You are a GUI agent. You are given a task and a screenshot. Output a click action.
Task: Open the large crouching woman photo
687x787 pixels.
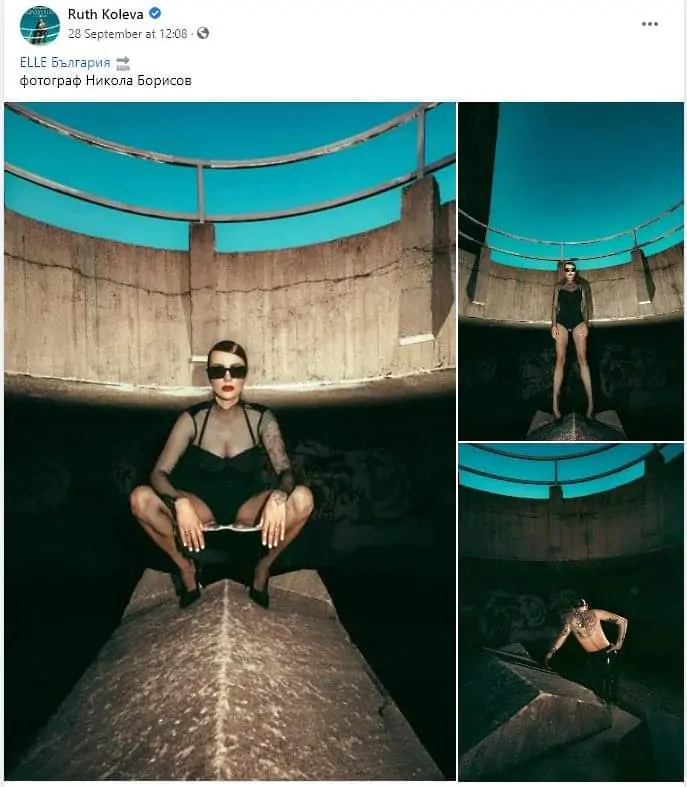pos(230,441)
